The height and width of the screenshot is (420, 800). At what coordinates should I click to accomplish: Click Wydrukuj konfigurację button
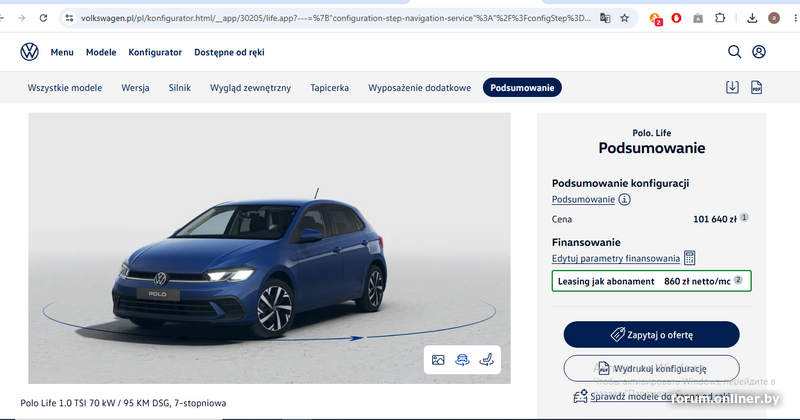pyautogui.click(x=652, y=368)
